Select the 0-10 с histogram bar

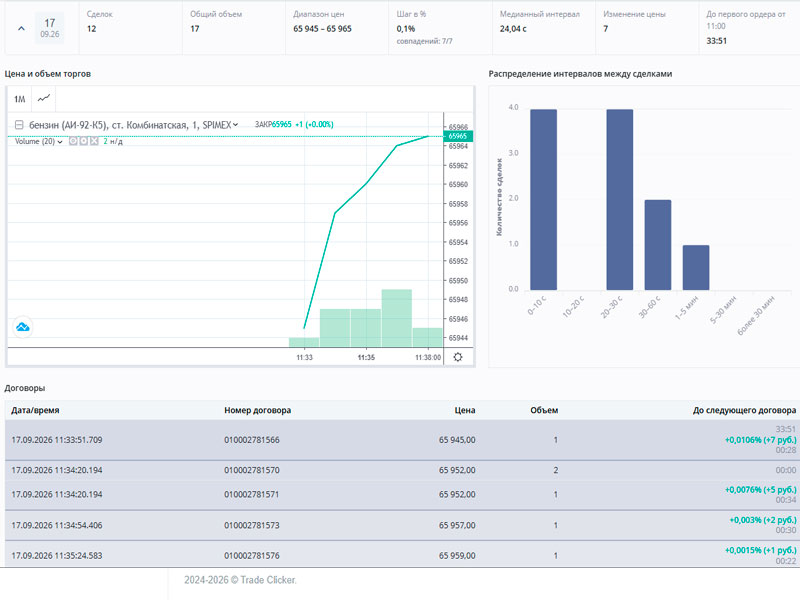pyautogui.click(x=543, y=199)
